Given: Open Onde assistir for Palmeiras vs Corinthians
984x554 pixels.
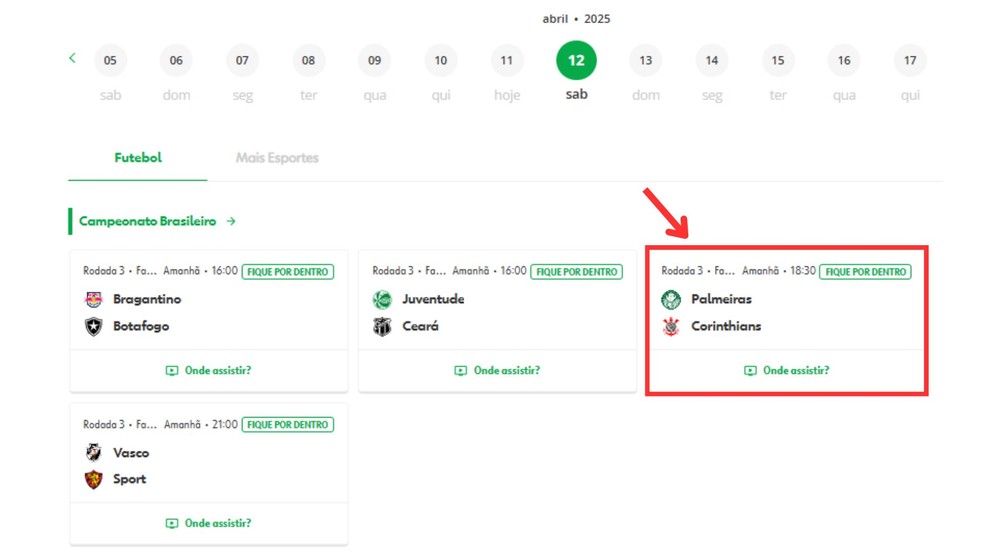Looking at the screenshot, I should pyautogui.click(x=786, y=371).
